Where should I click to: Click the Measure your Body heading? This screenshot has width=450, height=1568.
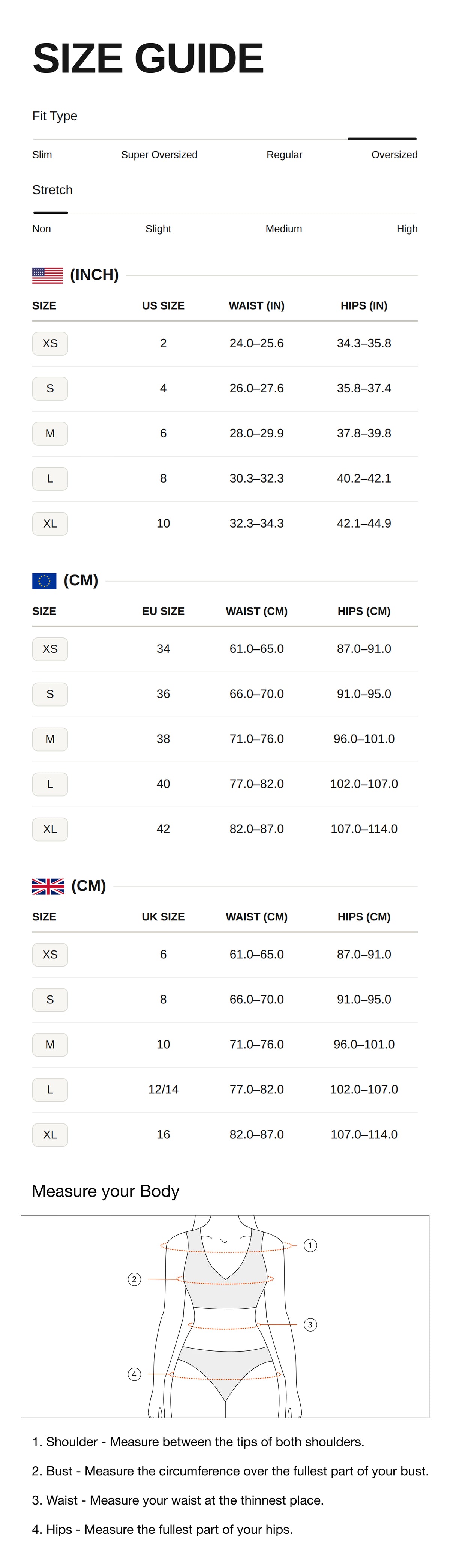pyautogui.click(x=105, y=1191)
